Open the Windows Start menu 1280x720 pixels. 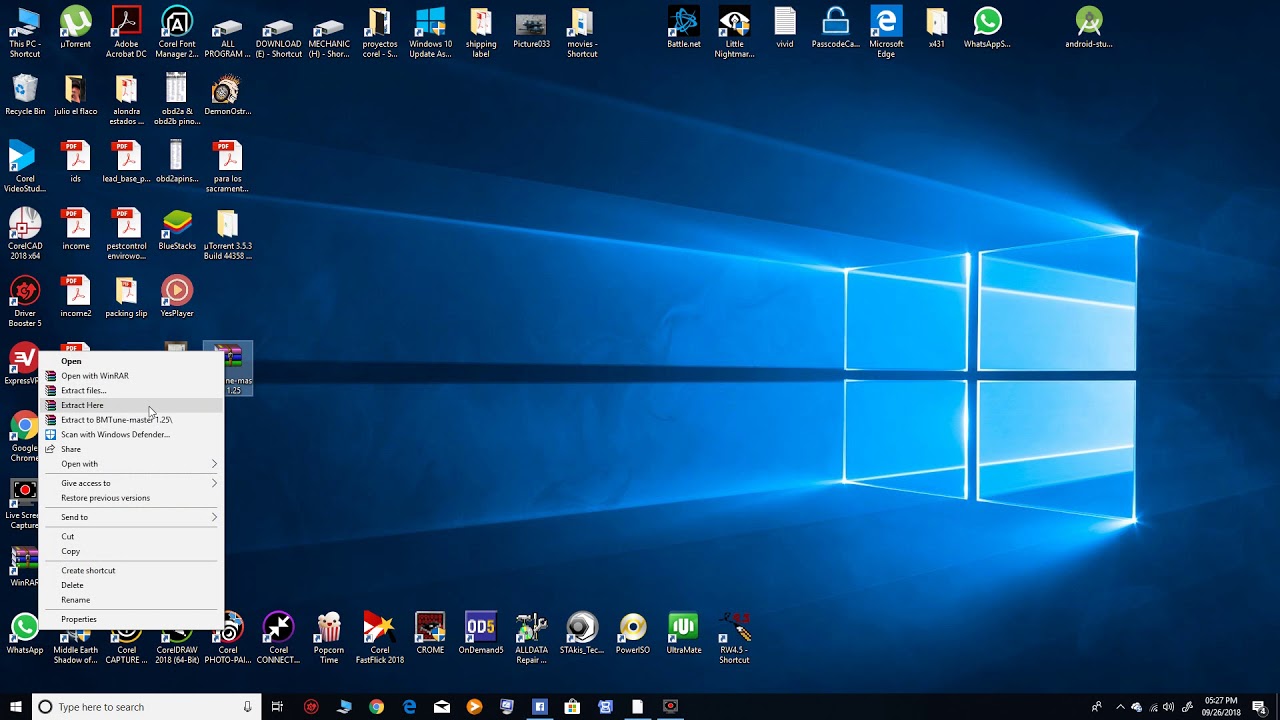(x=16, y=707)
